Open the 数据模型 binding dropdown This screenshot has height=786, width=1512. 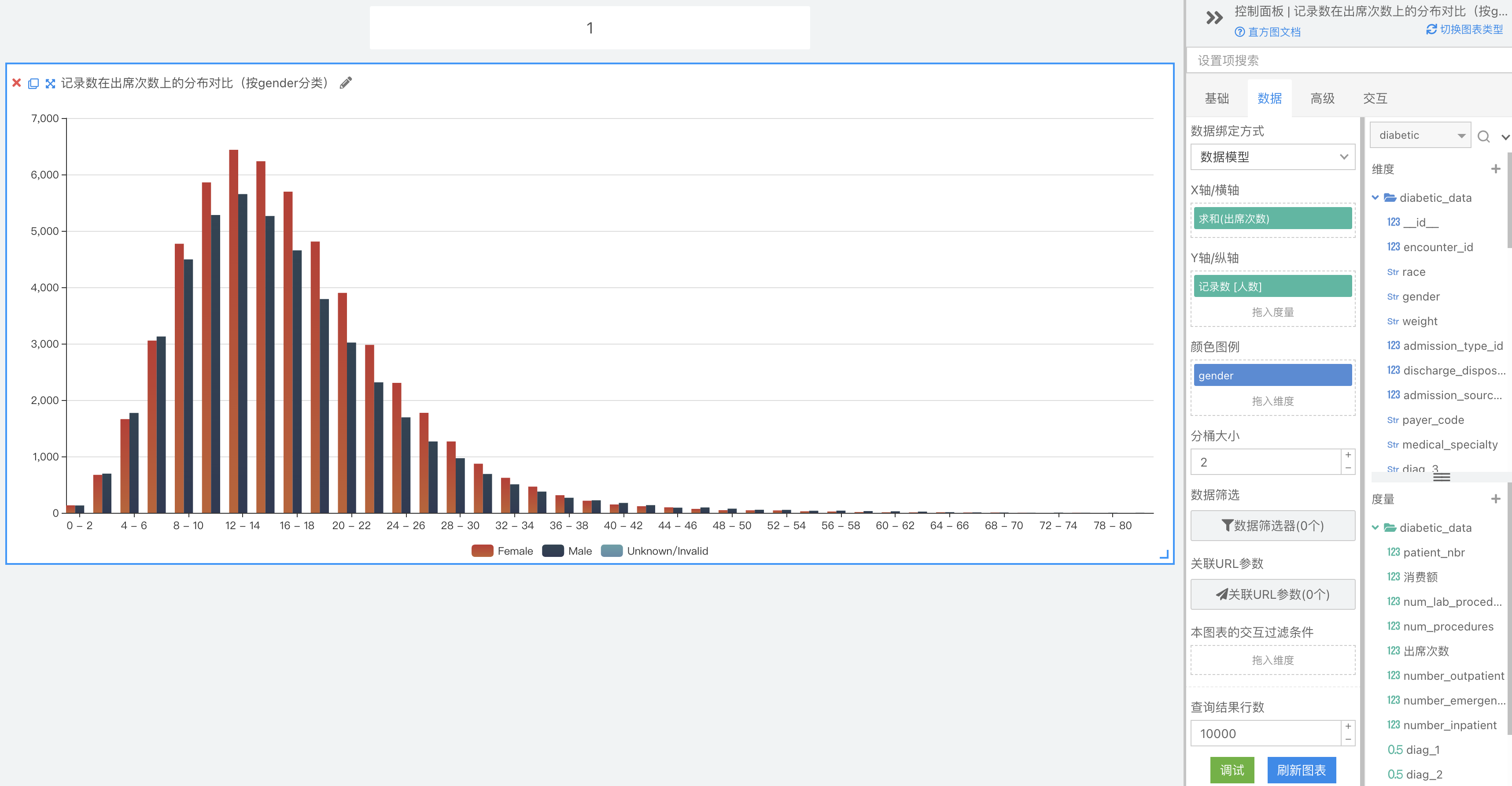tap(1272, 157)
